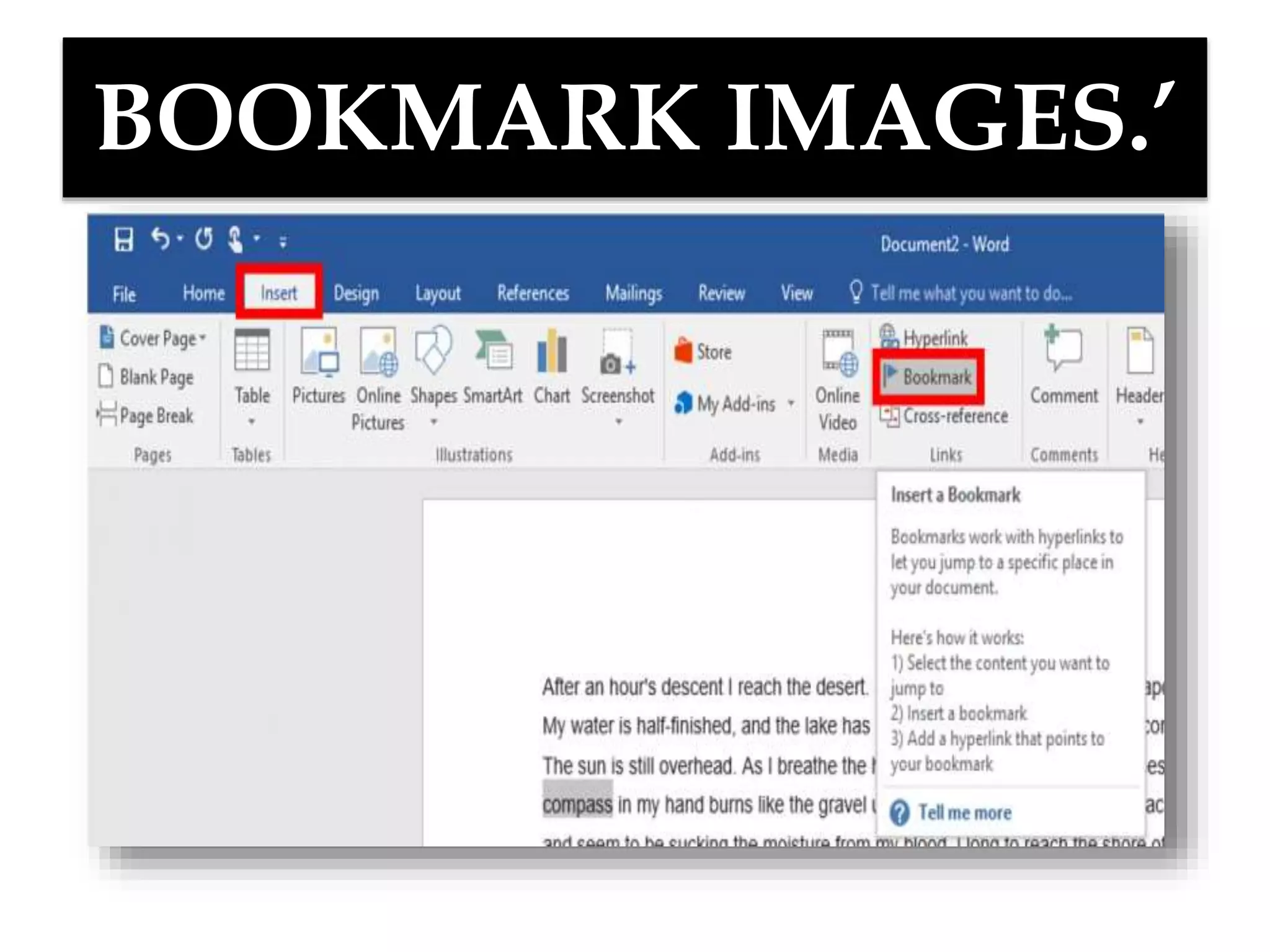Insert a Page Break
The image size is (1270, 952).
(x=146, y=415)
